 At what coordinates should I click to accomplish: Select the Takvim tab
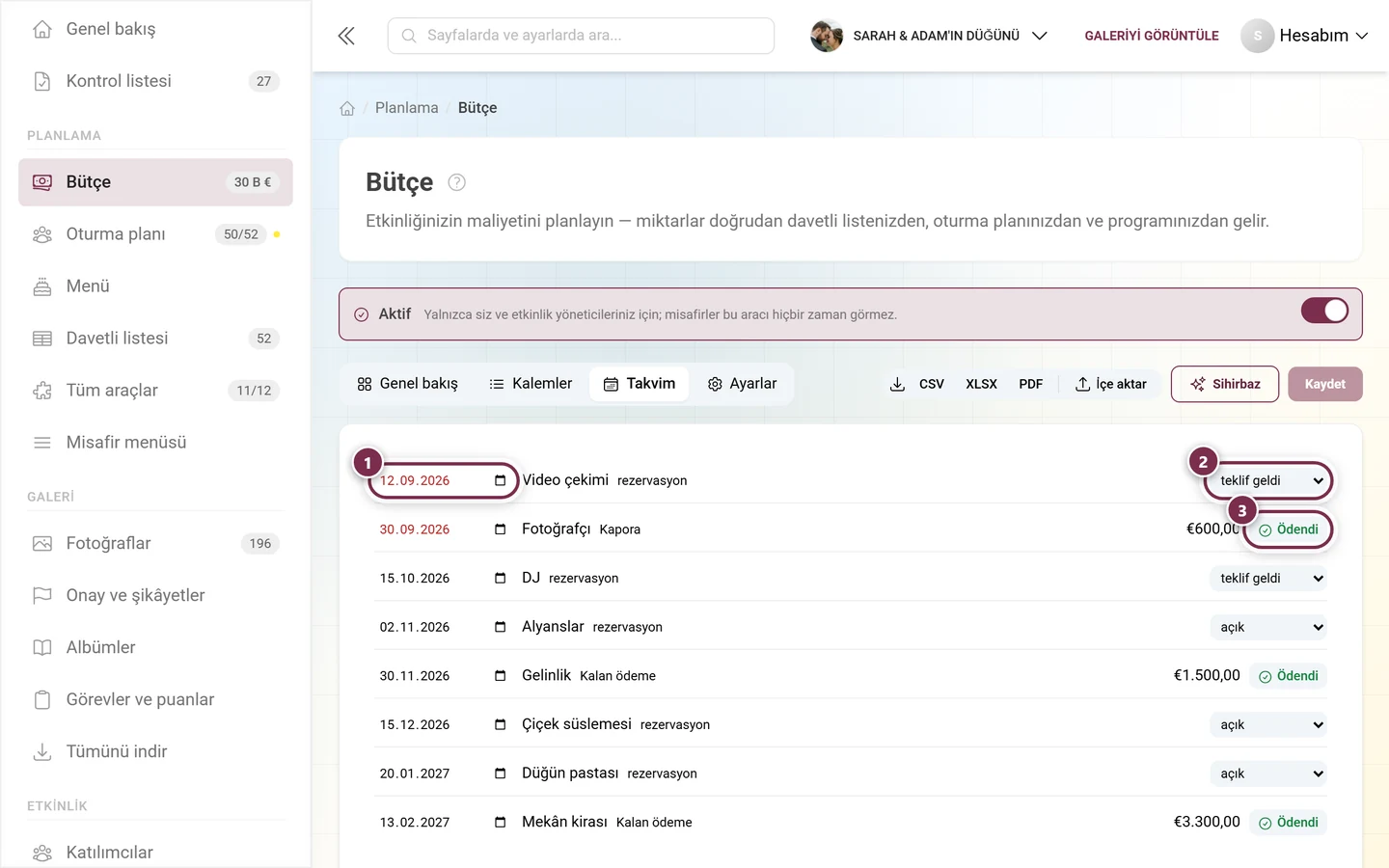640,384
